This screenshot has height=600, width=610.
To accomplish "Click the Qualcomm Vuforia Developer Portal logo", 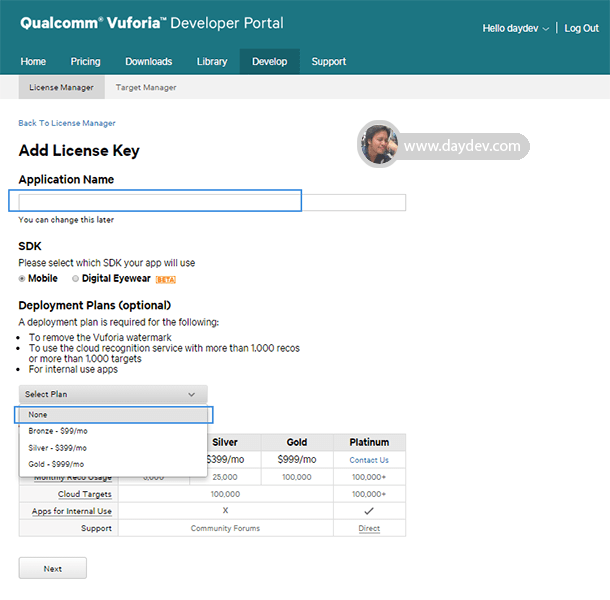I will [152, 23].
